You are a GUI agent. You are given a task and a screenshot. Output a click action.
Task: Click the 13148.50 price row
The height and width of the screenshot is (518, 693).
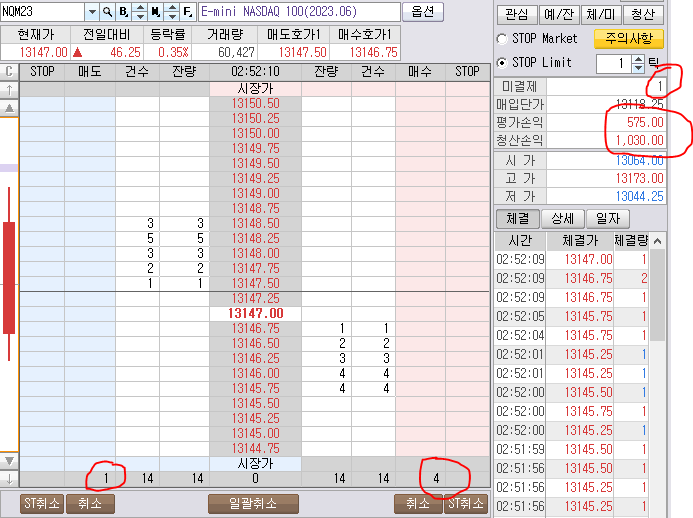point(255,224)
